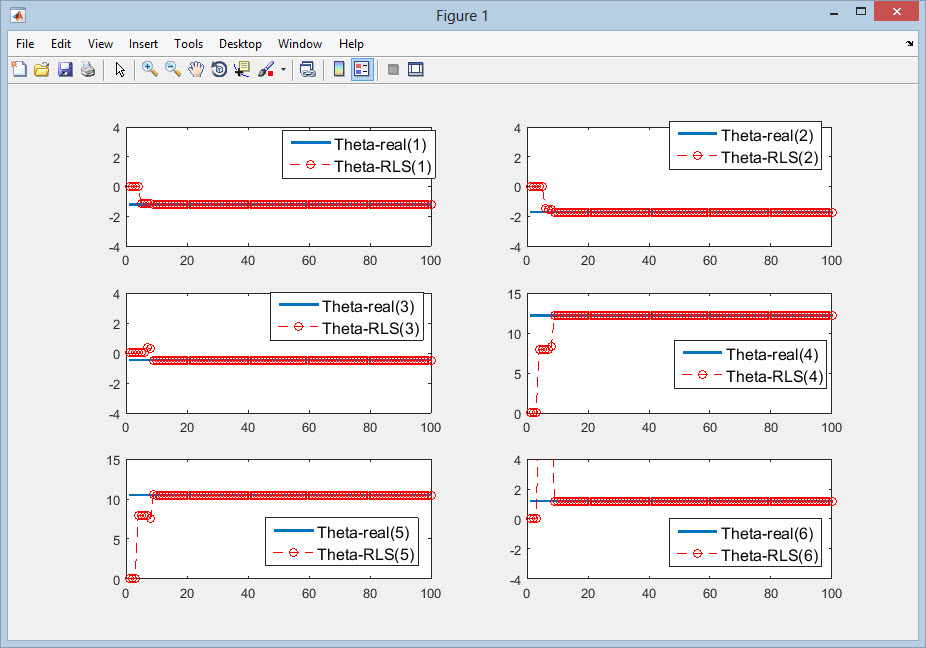Open the View menu
This screenshot has height=648, width=926.
click(x=100, y=44)
